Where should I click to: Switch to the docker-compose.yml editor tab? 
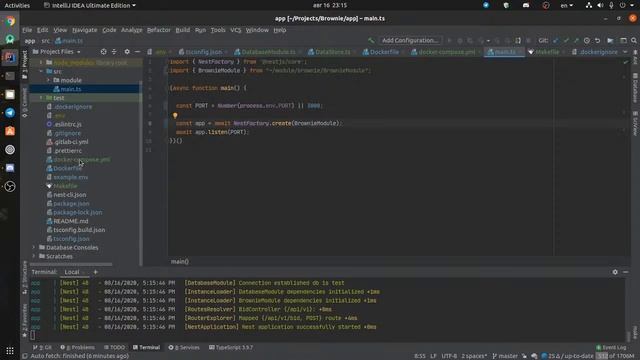[447, 52]
